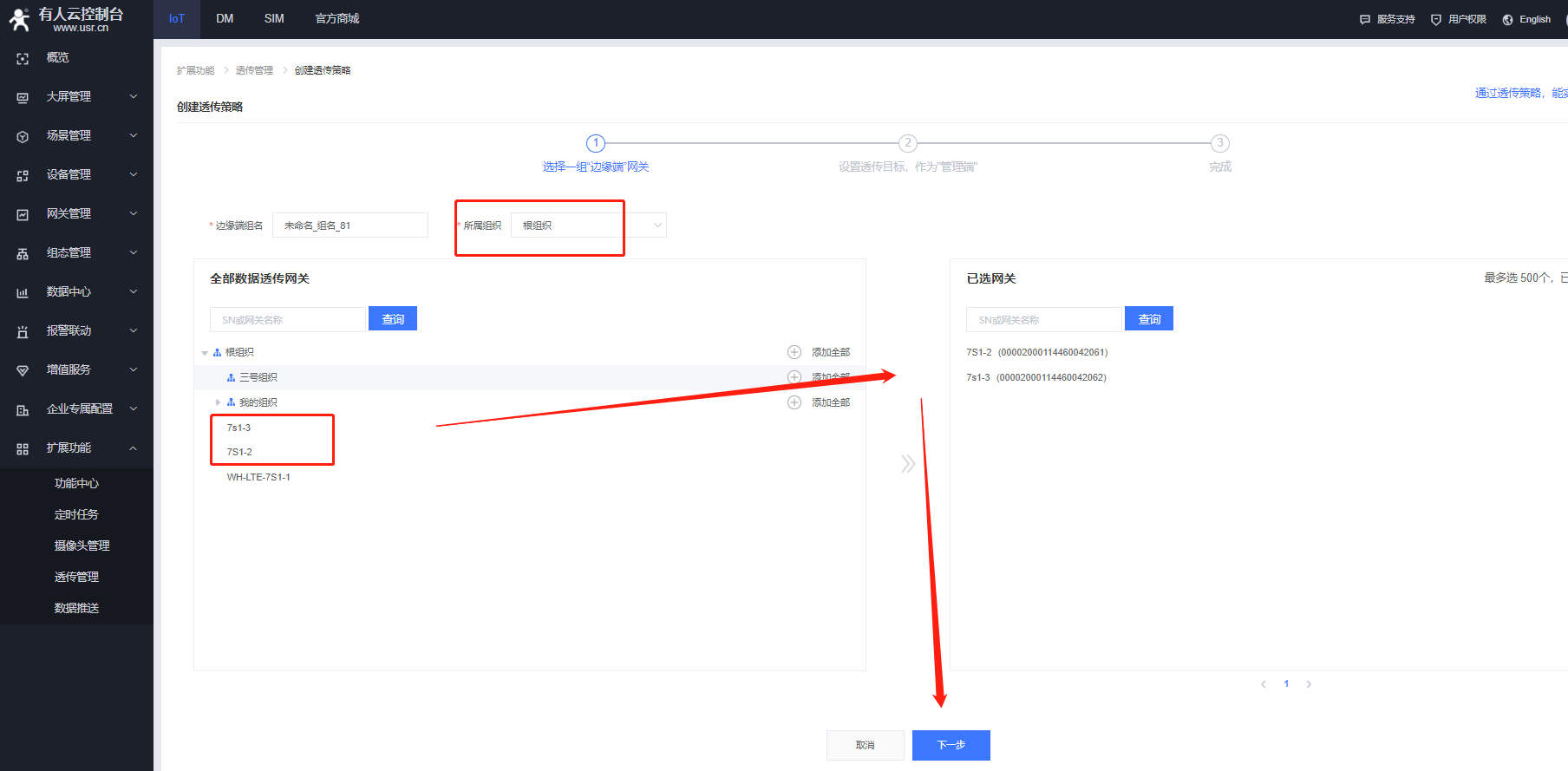Click the 大屏管理 sidebar icon
The height and width of the screenshot is (771, 1568).
[x=23, y=97]
